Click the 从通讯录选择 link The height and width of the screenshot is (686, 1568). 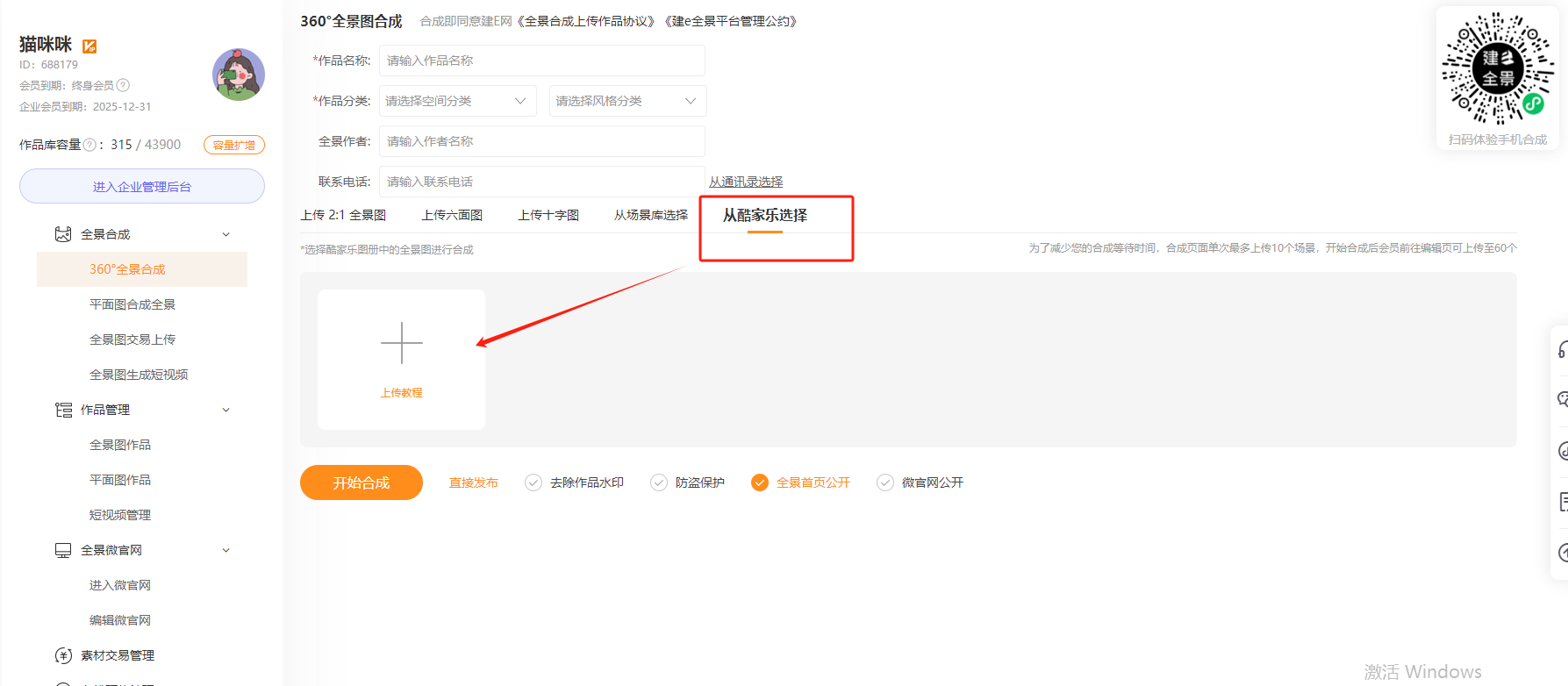point(746,182)
